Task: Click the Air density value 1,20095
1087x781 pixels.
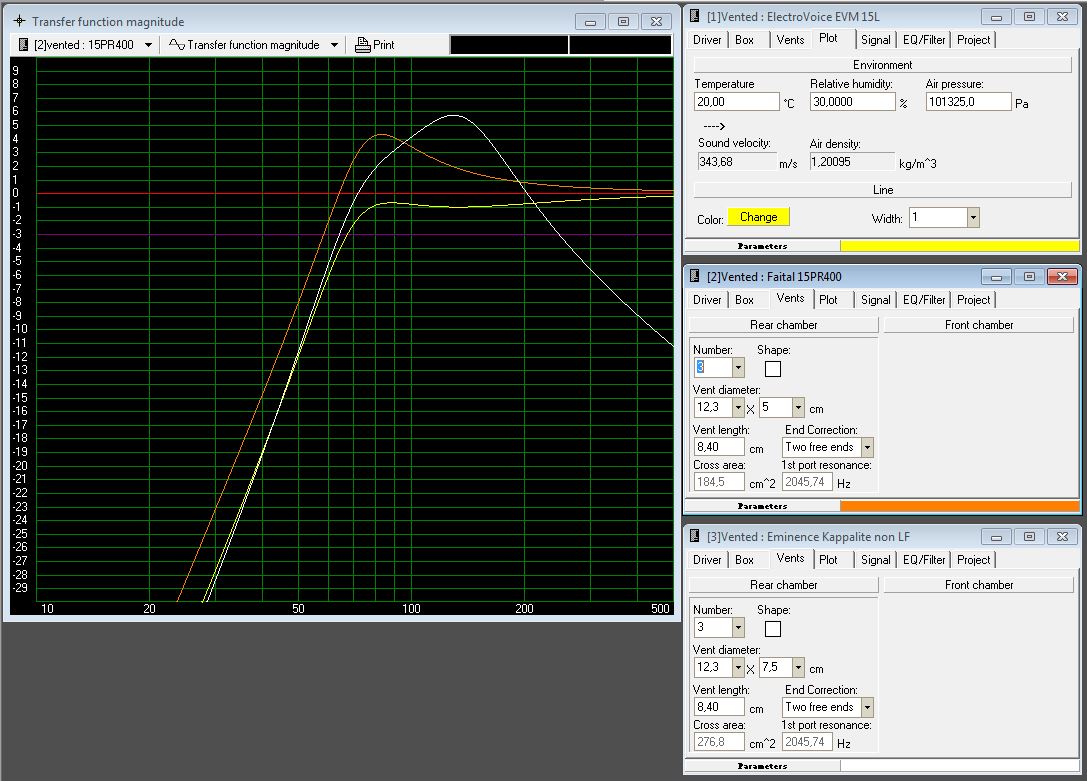Action: pyautogui.click(x=852, y=161)
